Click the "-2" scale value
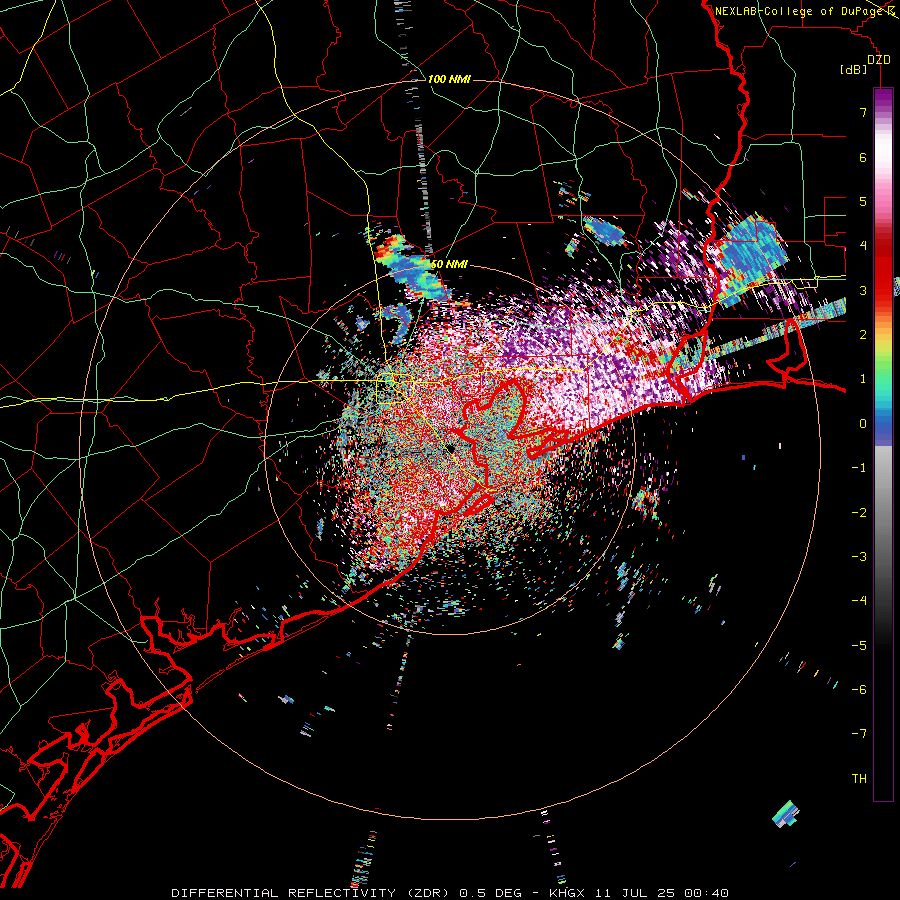This screenshot has width=900, height=900. coord(859,513)
